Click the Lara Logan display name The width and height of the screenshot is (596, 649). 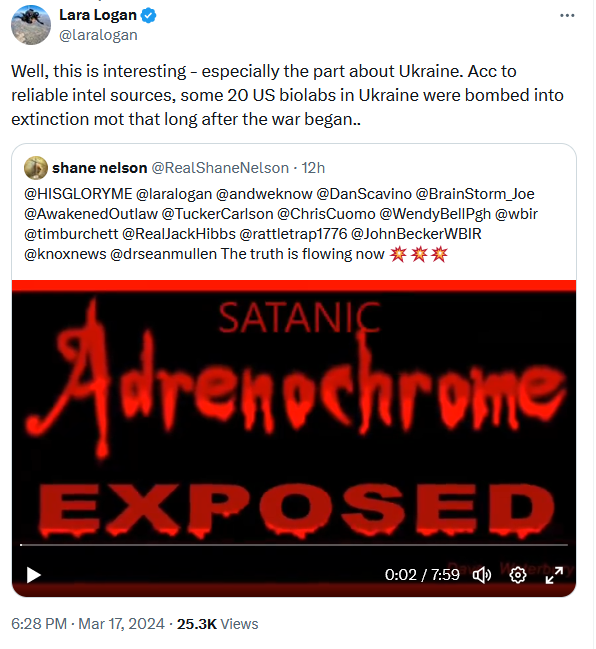tap(98, 15)
